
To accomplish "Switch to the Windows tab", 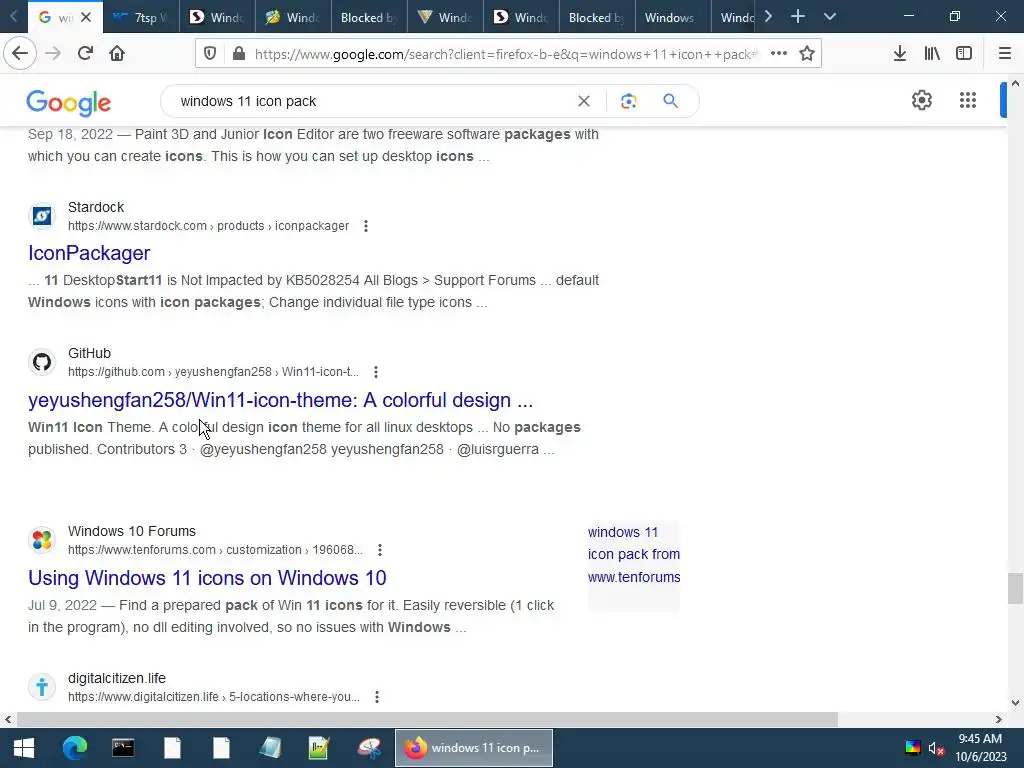I will (673, 17).
